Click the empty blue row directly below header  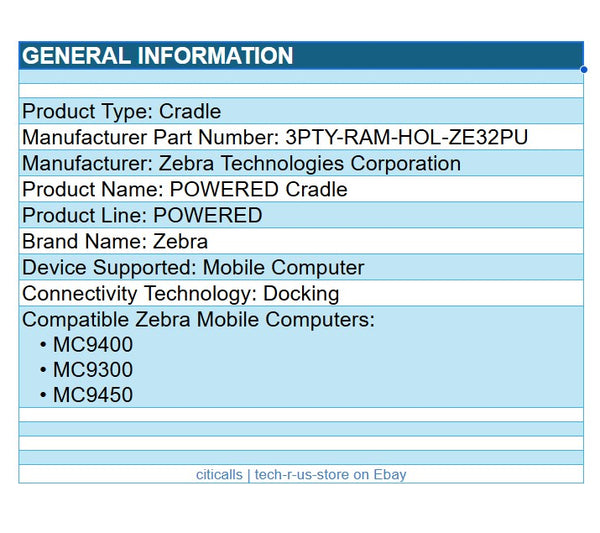point(300,76)
